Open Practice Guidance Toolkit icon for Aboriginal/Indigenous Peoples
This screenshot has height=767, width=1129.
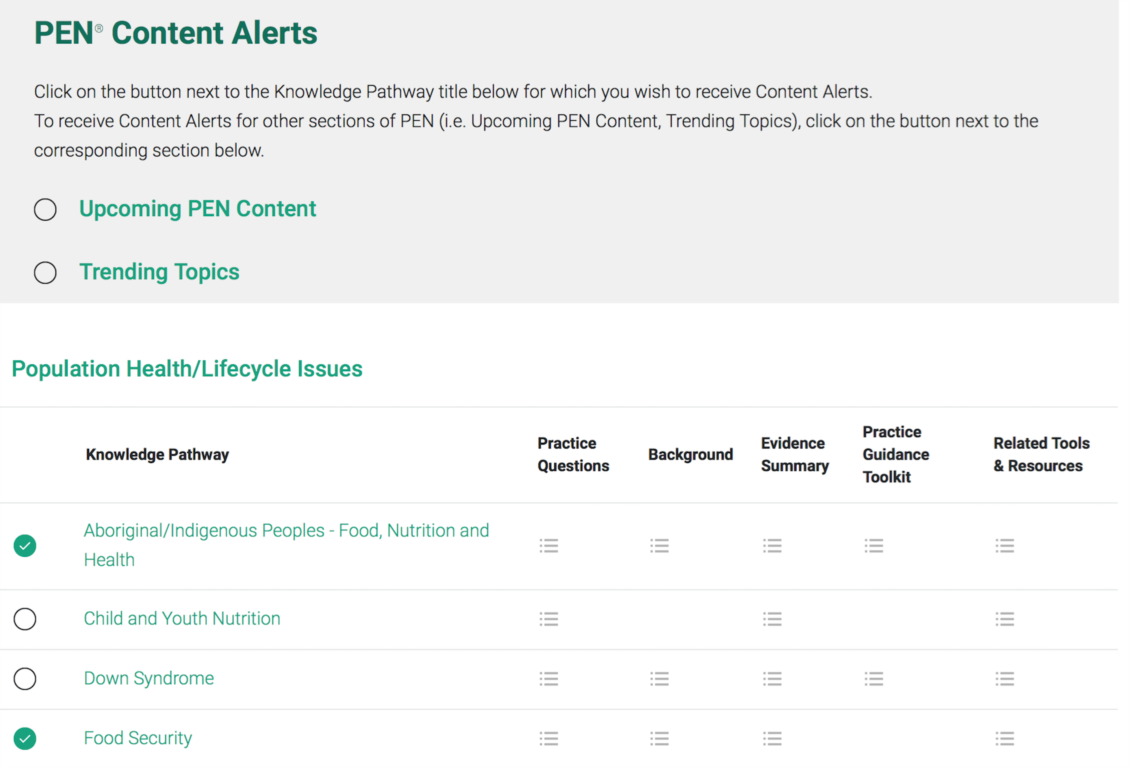tap(873, 546)
